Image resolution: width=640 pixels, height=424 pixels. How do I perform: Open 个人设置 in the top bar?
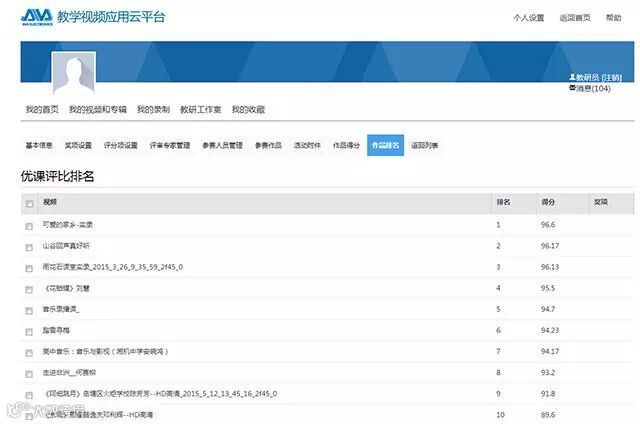pyautogui.click(x=529, y=18)
